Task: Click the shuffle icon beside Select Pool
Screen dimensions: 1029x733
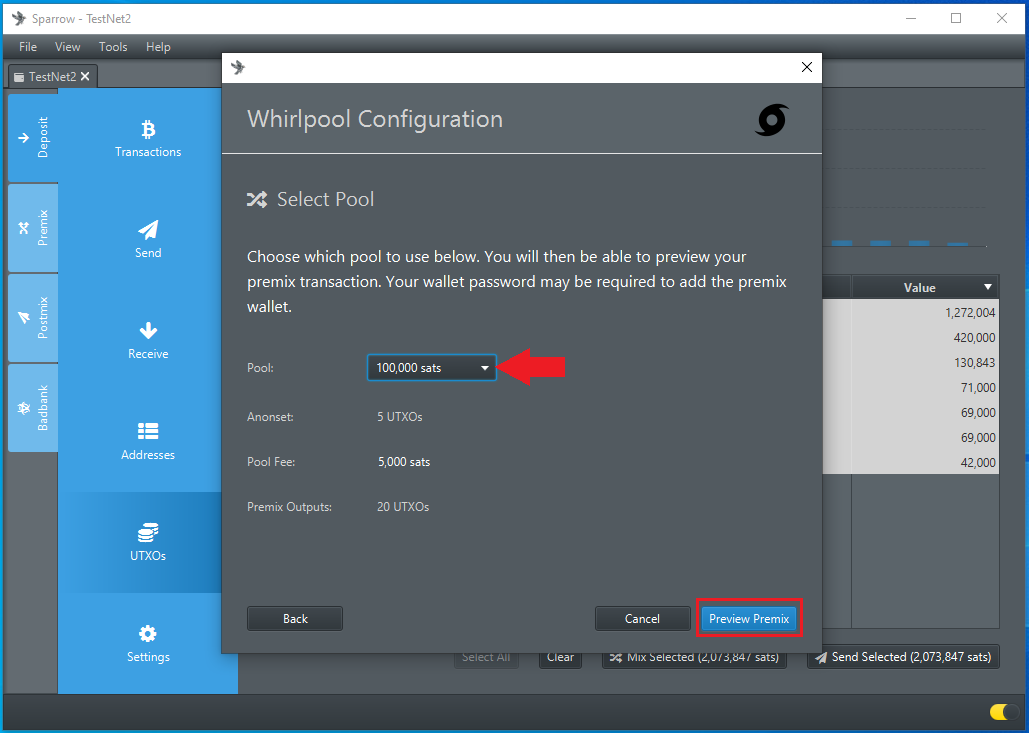Action: tap(257, 199)
